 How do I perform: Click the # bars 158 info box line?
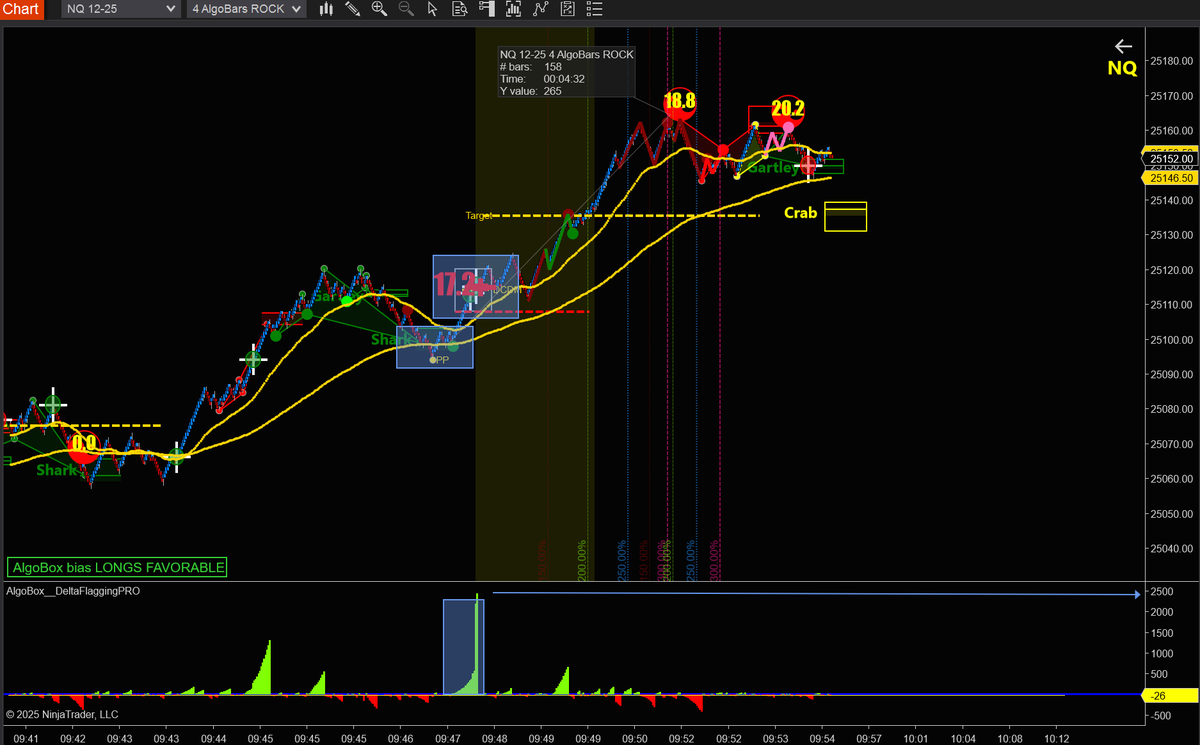point(531,66)
